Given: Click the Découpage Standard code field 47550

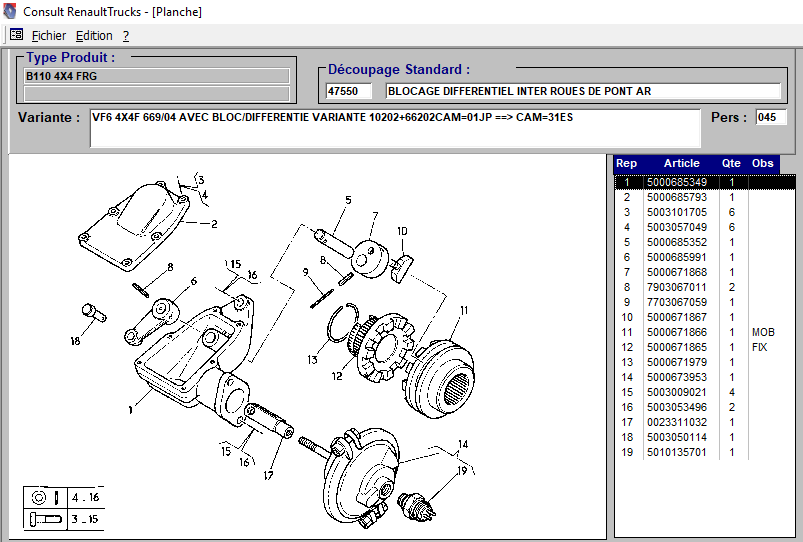Looking at the screenshot, I should coord(348,91).
